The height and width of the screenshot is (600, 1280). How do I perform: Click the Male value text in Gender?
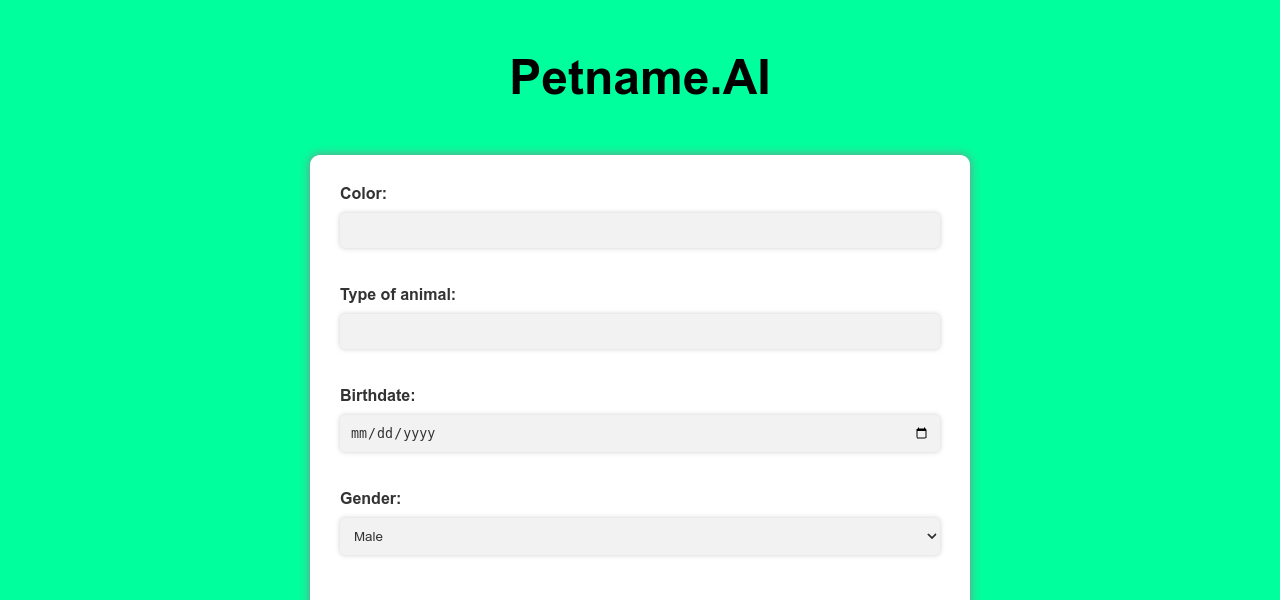click(x=368, y=537)
